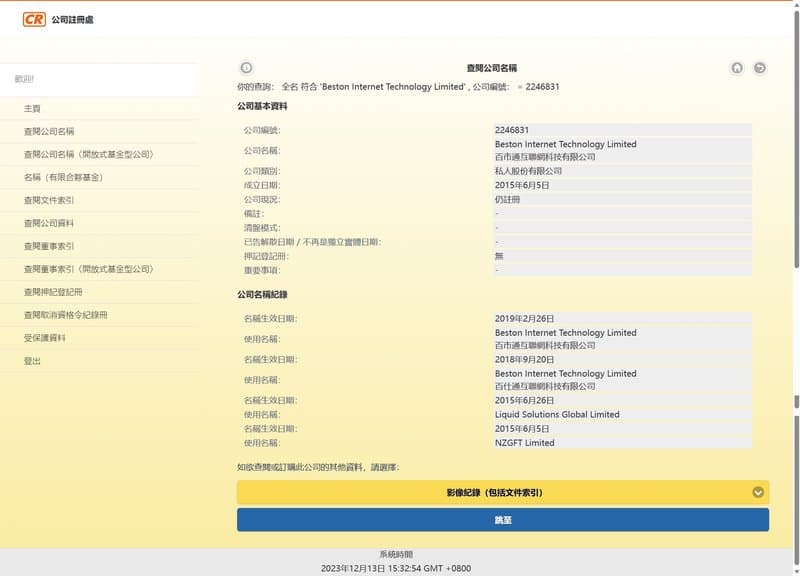Click the 如欲查閱或訂購 instruction text
800x576 pixels.
[318, 467]
